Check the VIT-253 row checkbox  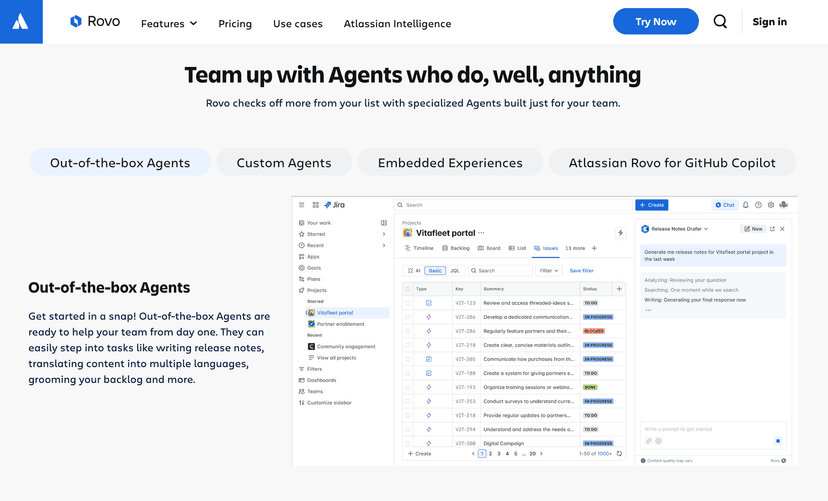(408, 401)
